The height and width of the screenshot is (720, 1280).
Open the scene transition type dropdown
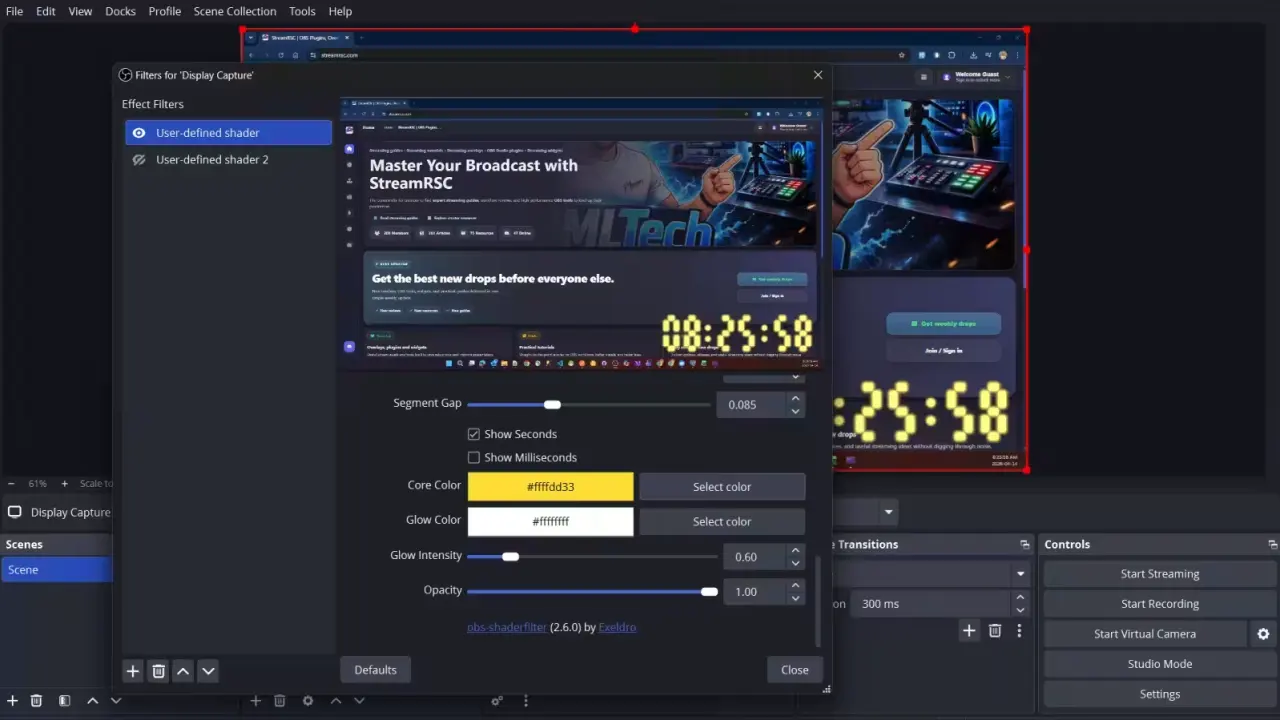click(1021, 574)
